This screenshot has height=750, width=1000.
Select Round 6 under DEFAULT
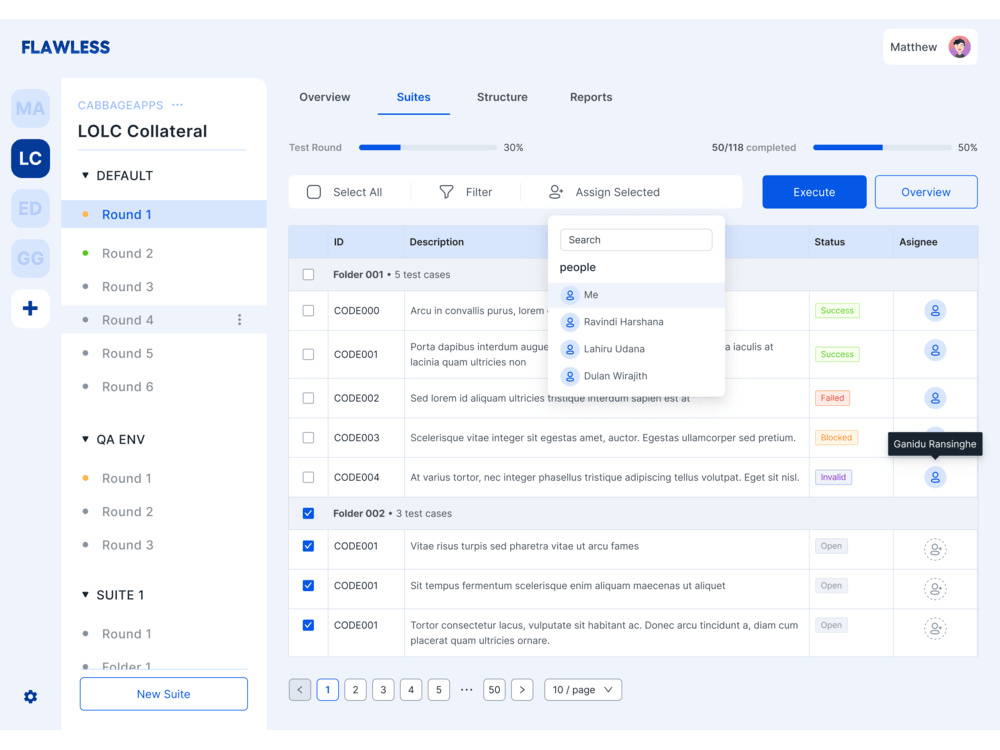127,386
